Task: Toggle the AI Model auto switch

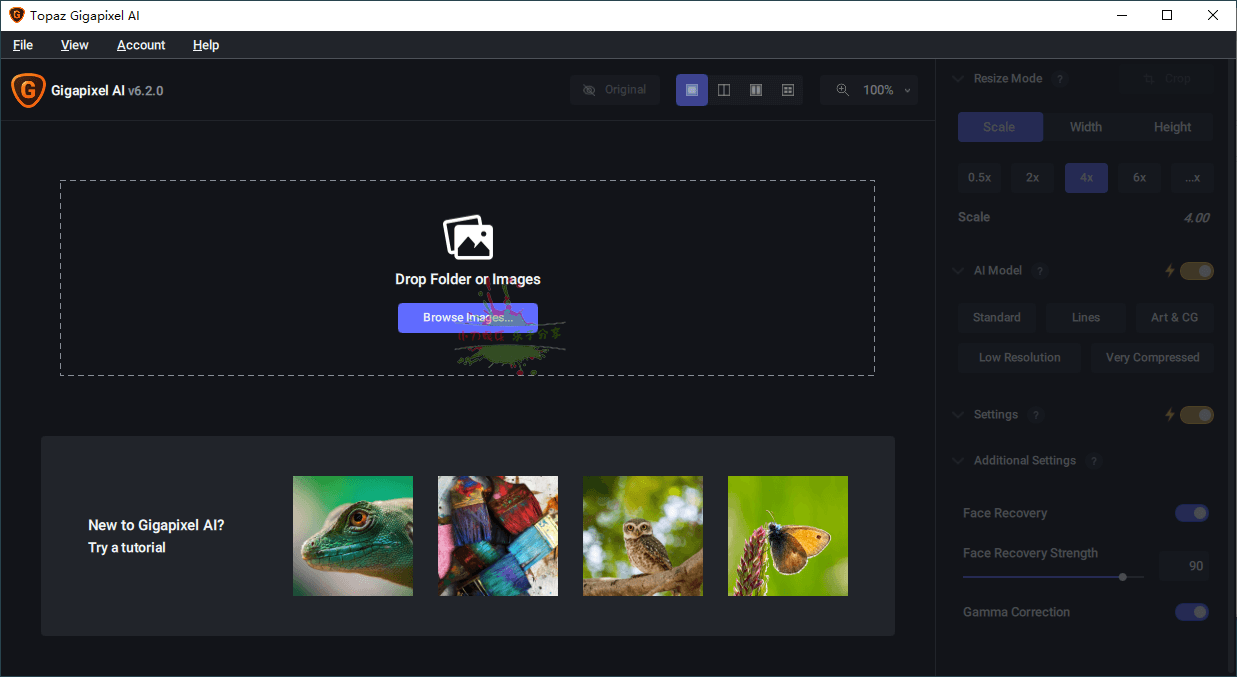Action: coord(1197,271)
